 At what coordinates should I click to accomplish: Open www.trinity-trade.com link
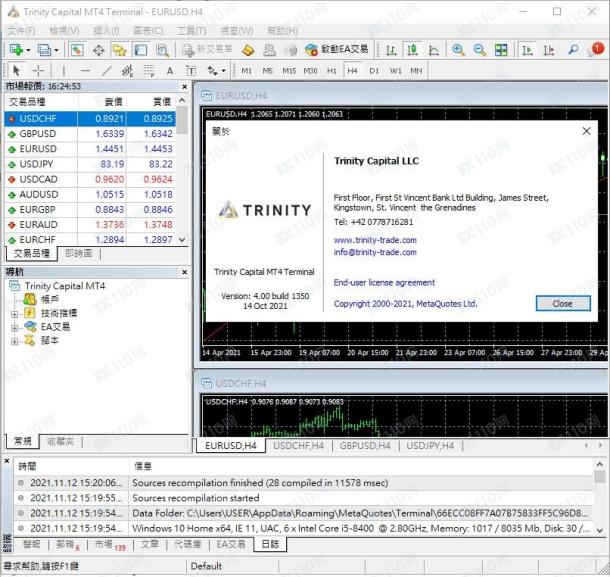pos(375,240)
